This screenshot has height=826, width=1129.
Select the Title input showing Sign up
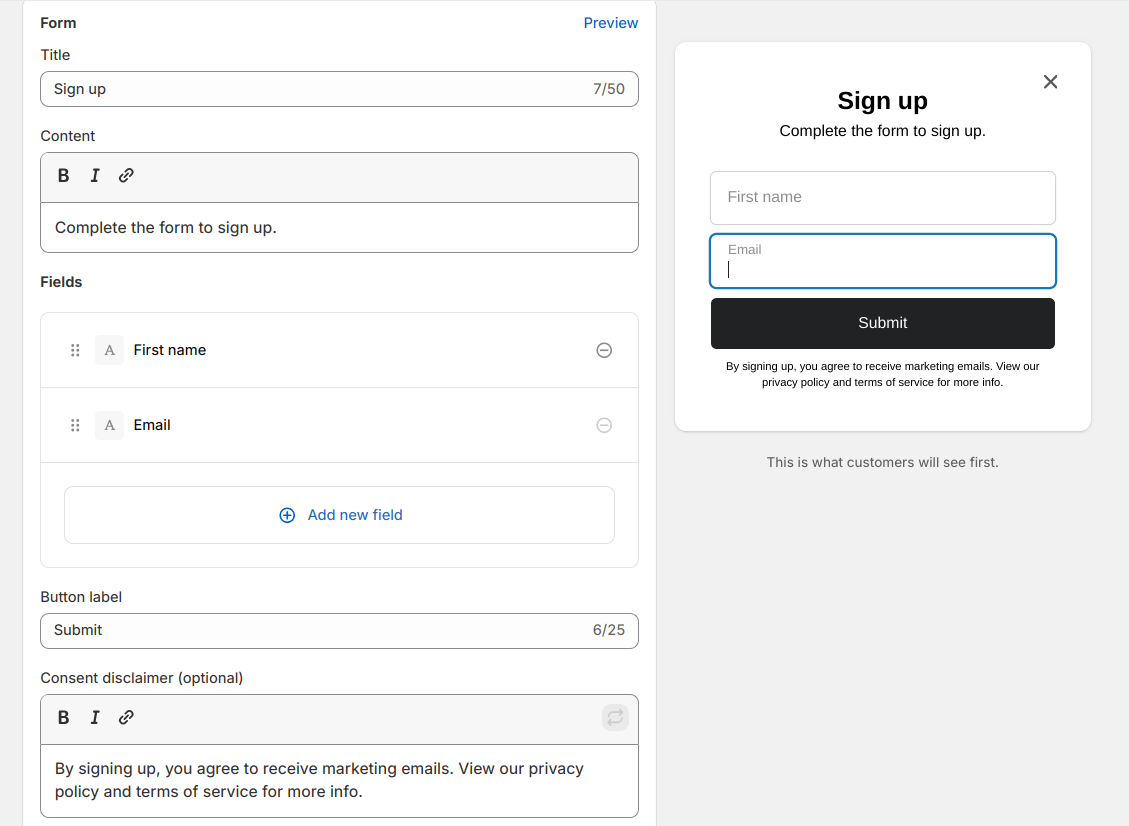tap(339, 89)
